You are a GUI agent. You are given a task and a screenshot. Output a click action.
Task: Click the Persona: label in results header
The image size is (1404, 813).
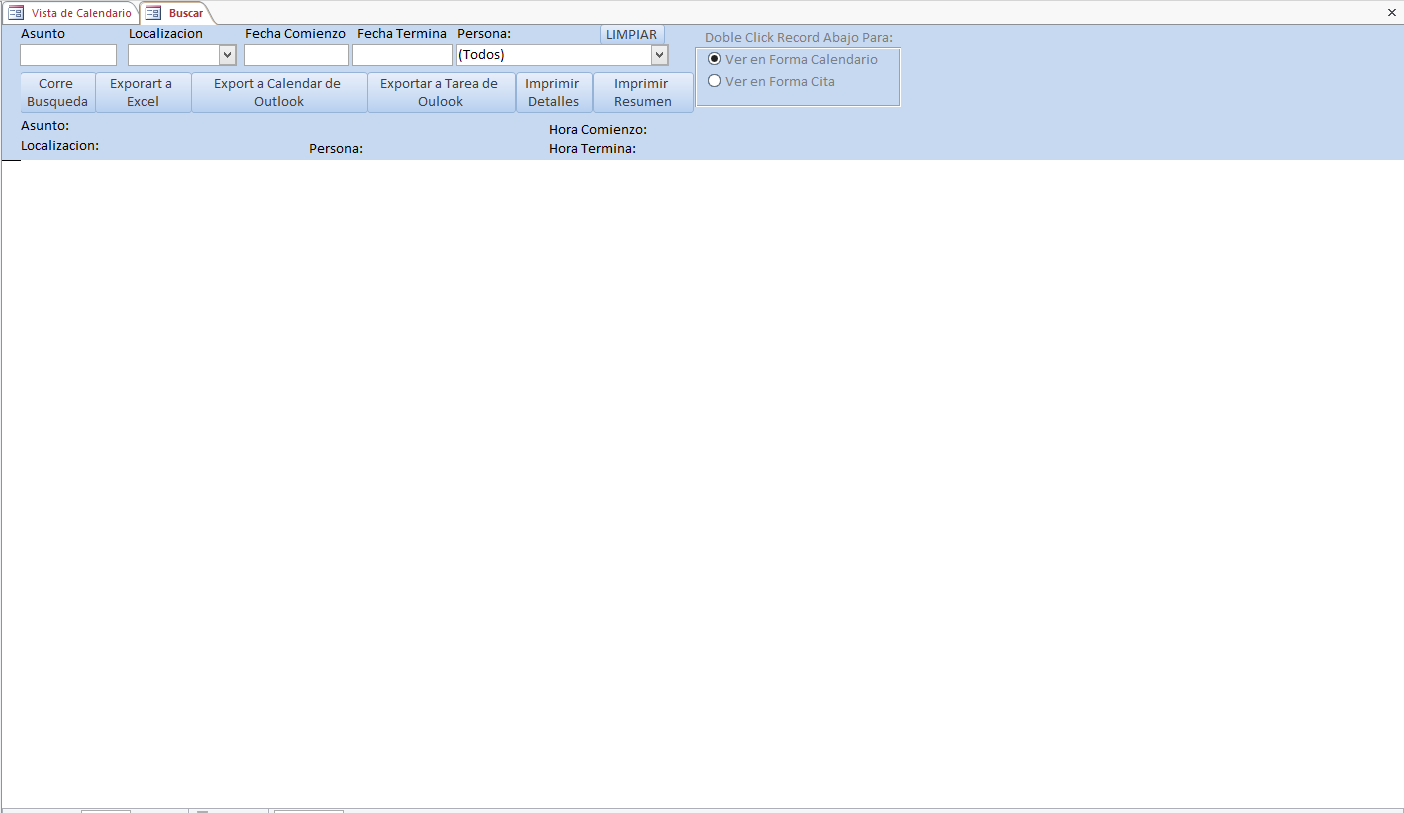pyautogui.click(x=336, y=149)
